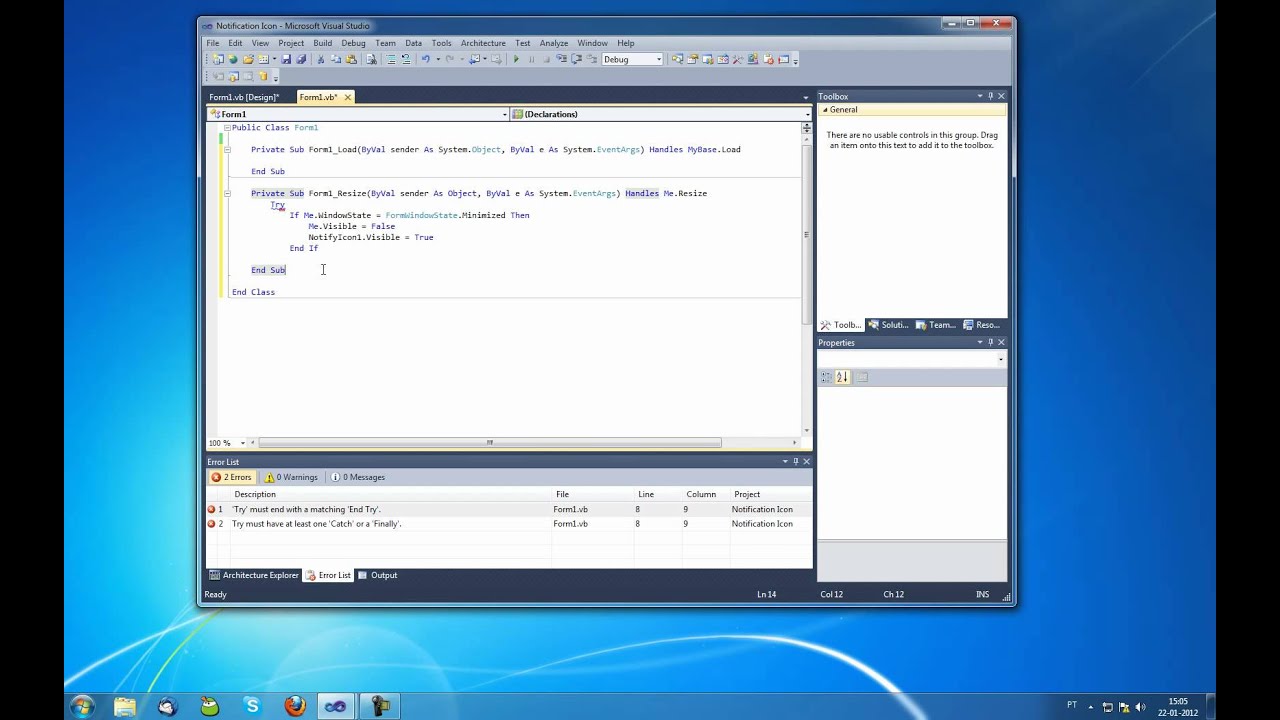
Task: Open the Analyze menu
Action: pos(553,43)
